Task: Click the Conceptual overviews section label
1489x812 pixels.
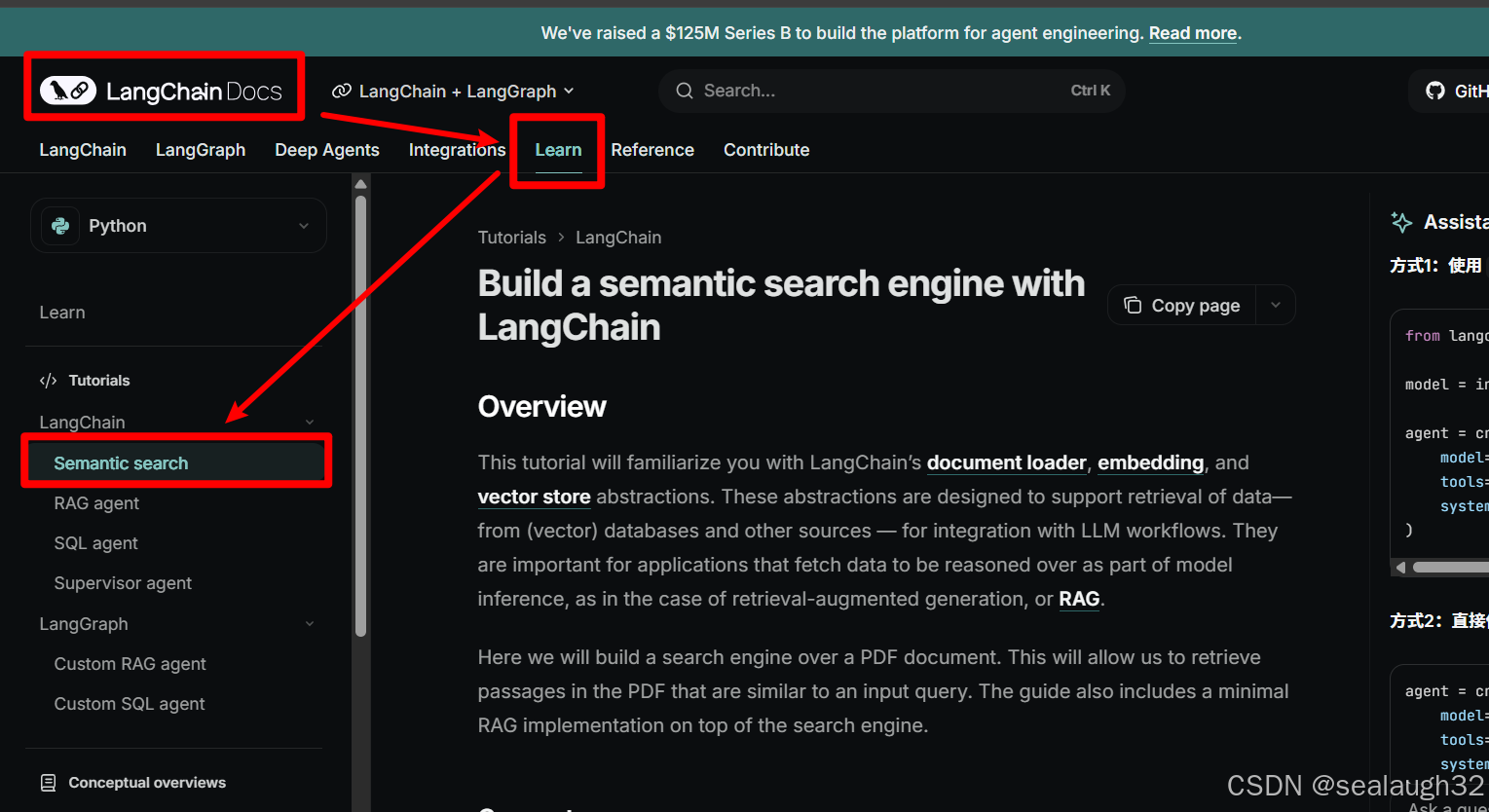Action: tap(147, 783)
